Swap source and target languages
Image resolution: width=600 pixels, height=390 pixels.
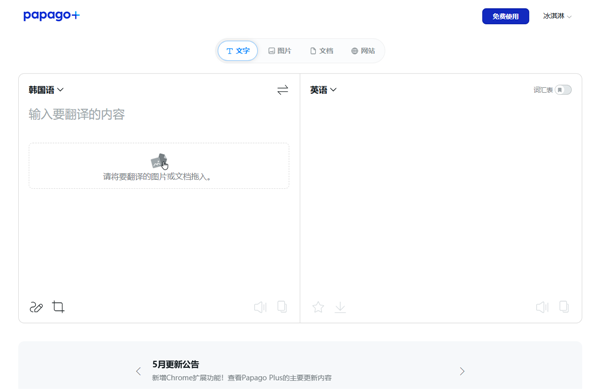tap(282, 90)
